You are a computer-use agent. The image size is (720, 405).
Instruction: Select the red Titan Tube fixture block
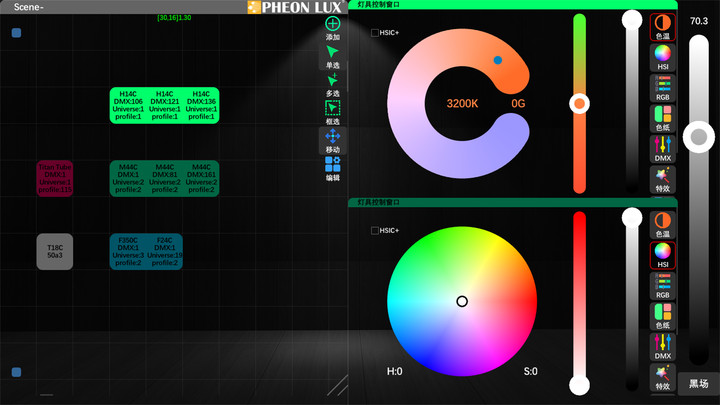(55, 178)
